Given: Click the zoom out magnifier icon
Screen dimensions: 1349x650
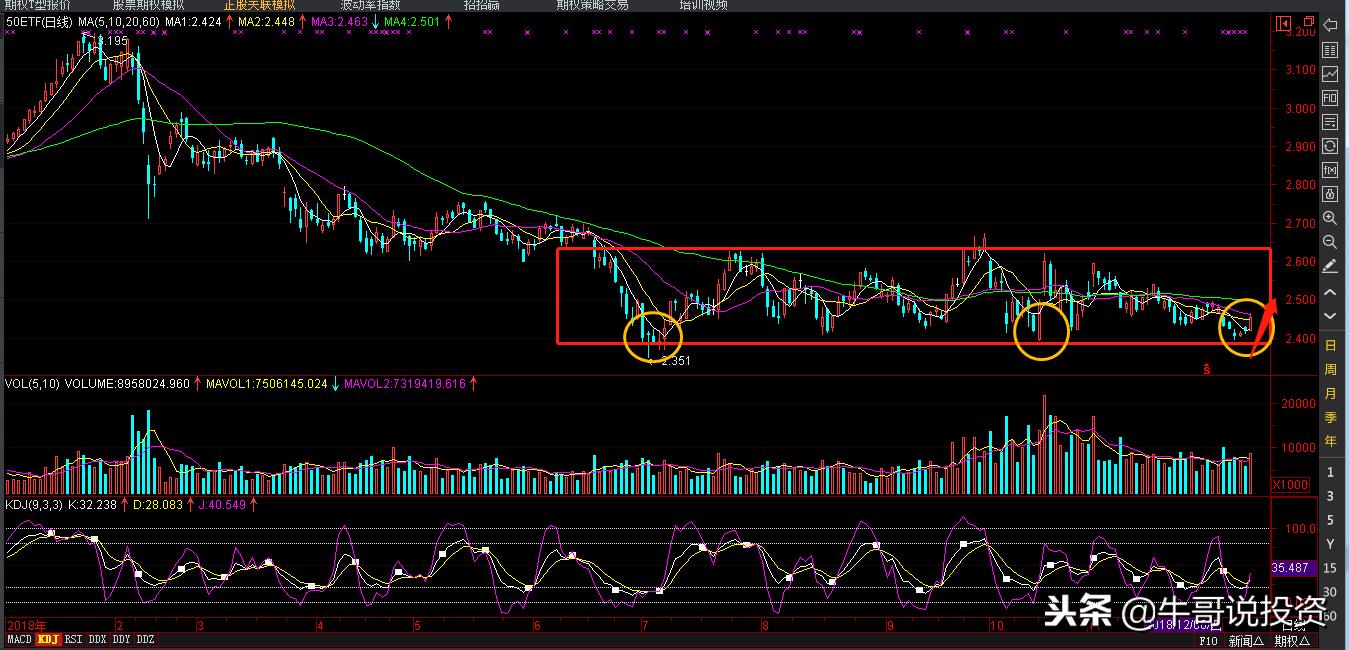Looking at the screenshot, I should (1330, 242).
